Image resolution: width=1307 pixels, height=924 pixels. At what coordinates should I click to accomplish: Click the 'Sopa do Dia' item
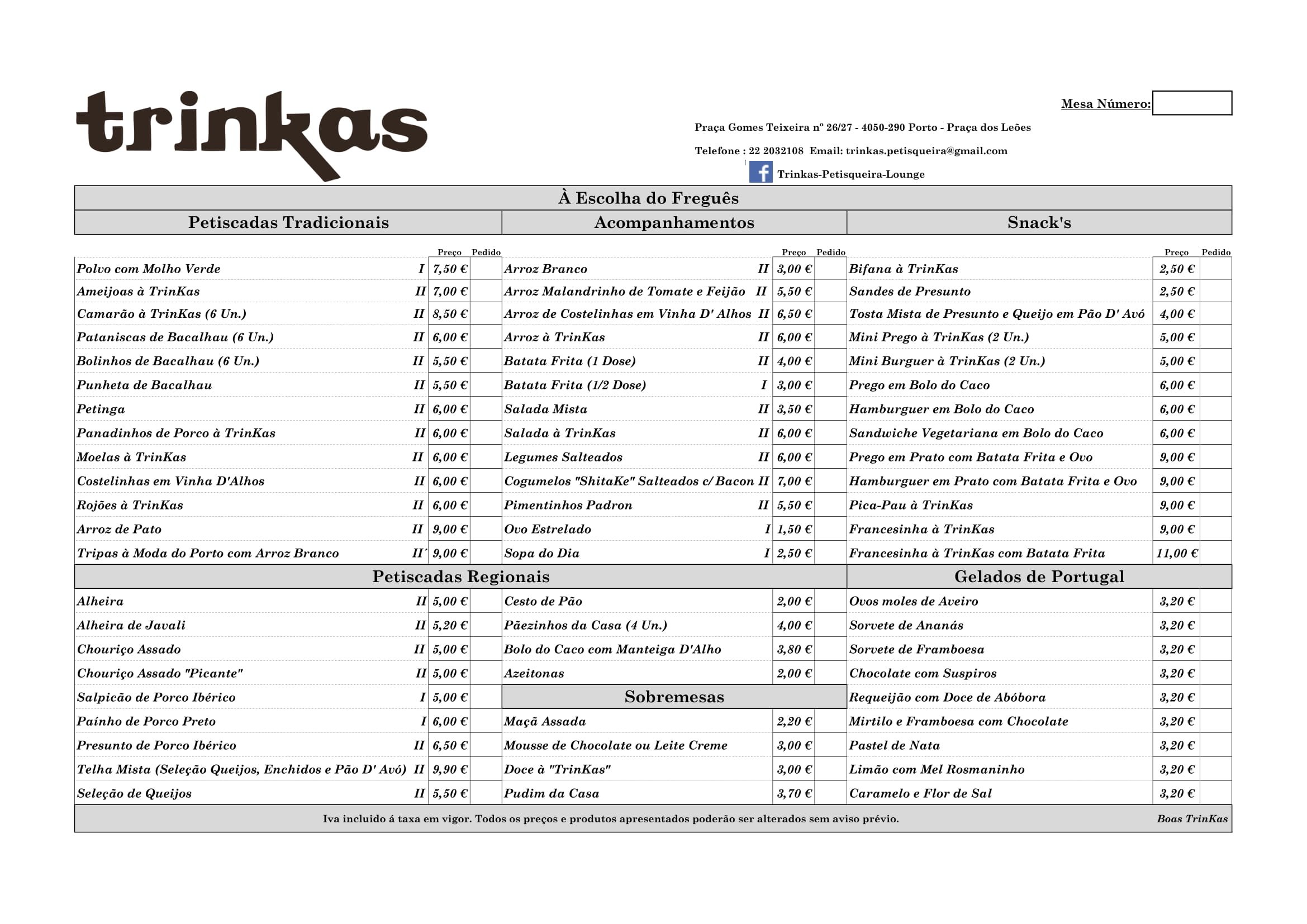541,554
